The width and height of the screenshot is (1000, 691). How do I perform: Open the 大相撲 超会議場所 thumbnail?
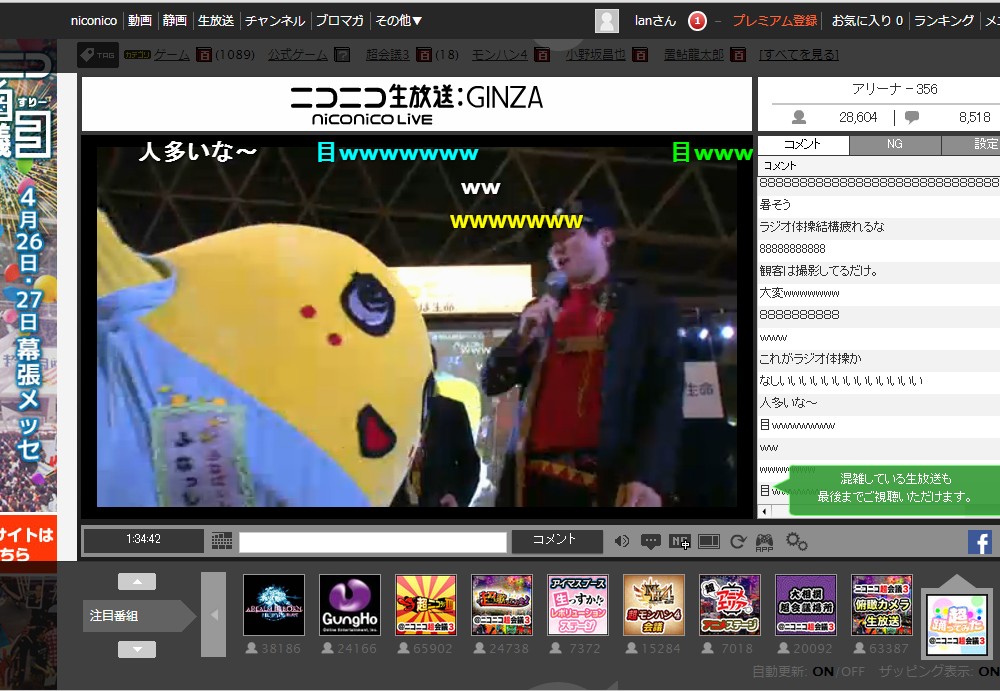point(805,605)
